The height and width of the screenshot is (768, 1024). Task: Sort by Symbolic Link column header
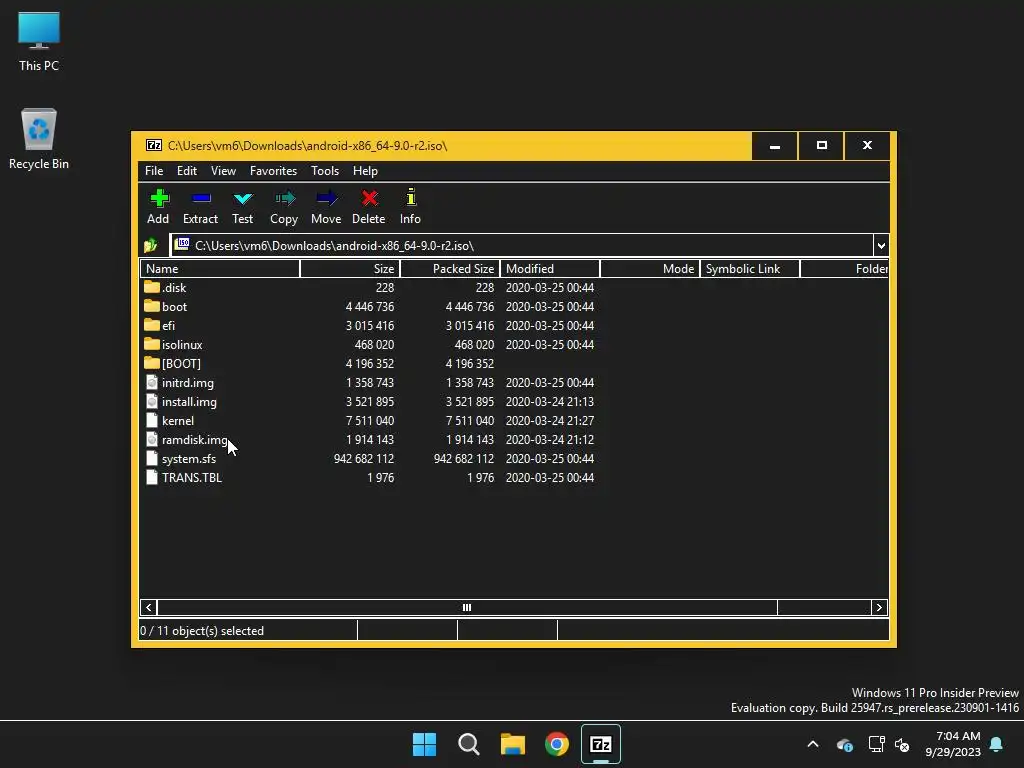tap(750, 268)
